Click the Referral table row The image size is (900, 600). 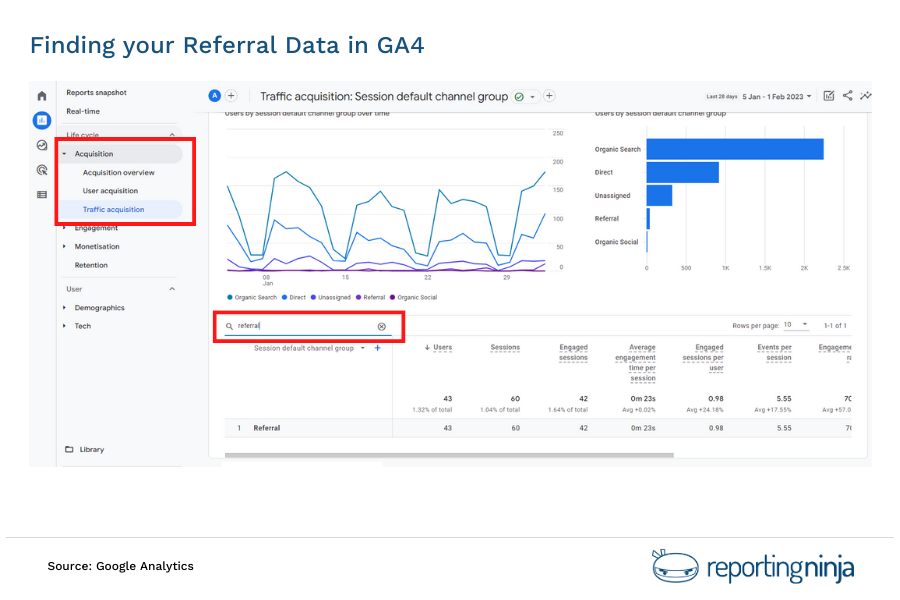tap(538, 428)
